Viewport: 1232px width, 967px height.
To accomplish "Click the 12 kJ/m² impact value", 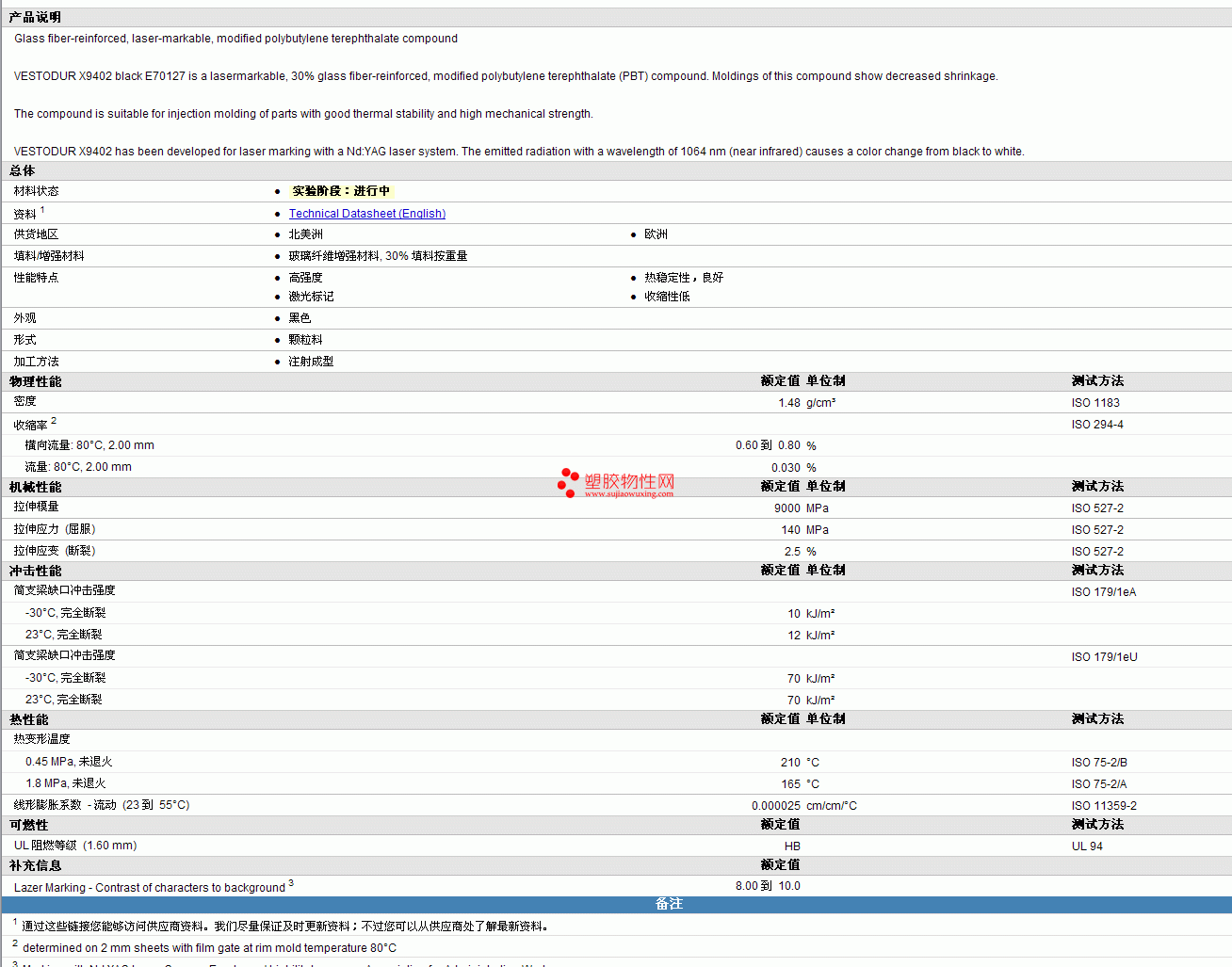I will coord(811,636).
